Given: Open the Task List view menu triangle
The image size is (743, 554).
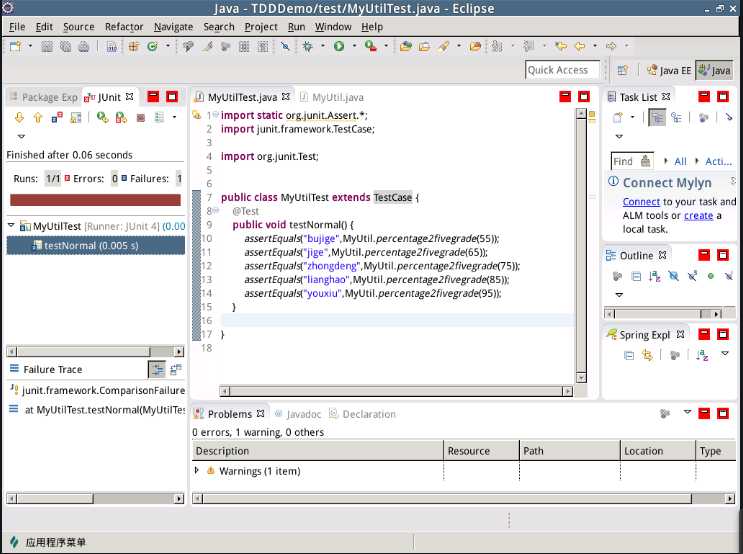Looking at the screenshot, I should click(619, 136).
